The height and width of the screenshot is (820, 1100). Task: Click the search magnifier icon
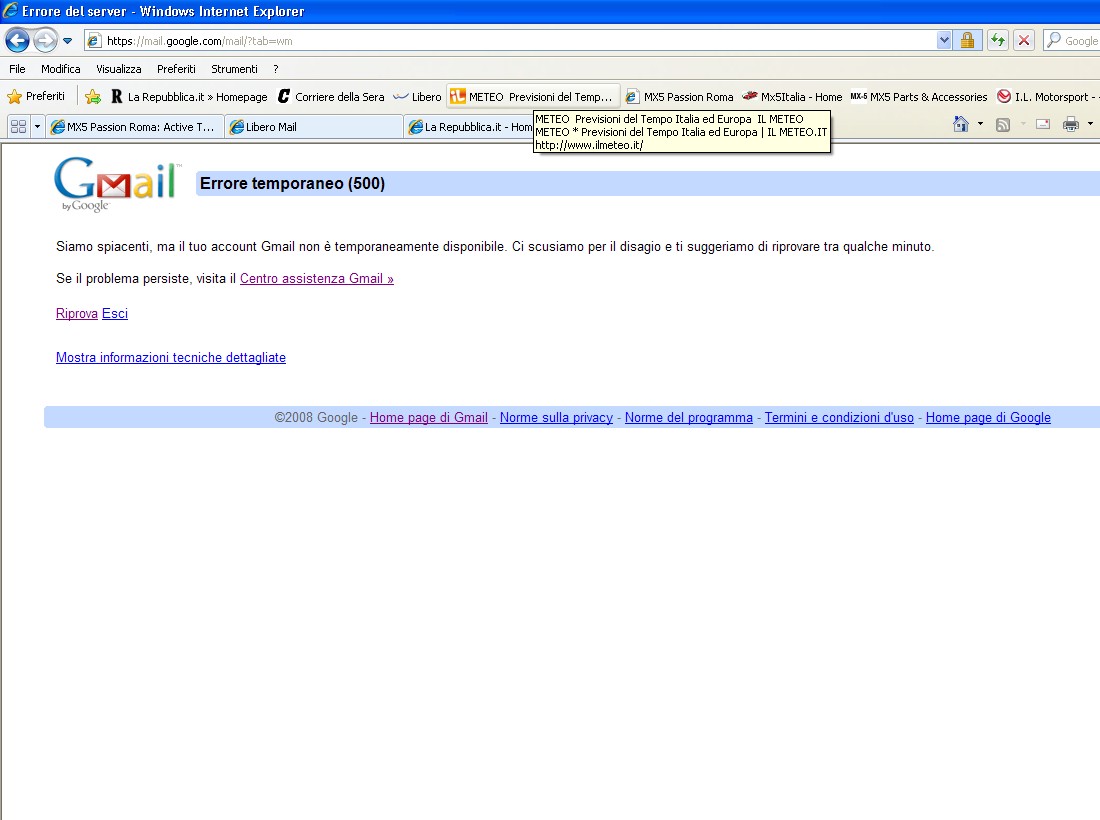tap(1054, 40)
